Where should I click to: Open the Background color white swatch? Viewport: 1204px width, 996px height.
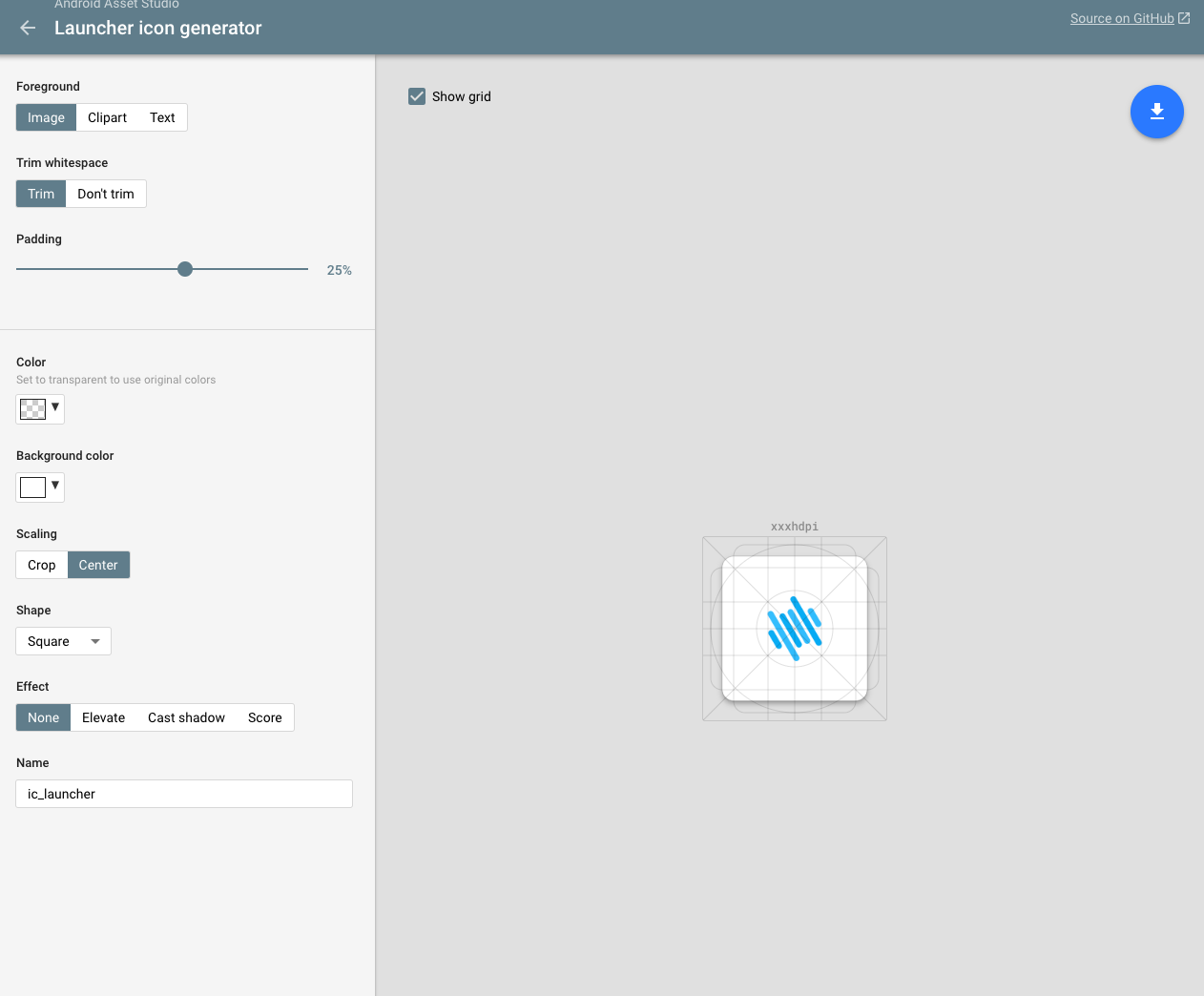[33, 488]
